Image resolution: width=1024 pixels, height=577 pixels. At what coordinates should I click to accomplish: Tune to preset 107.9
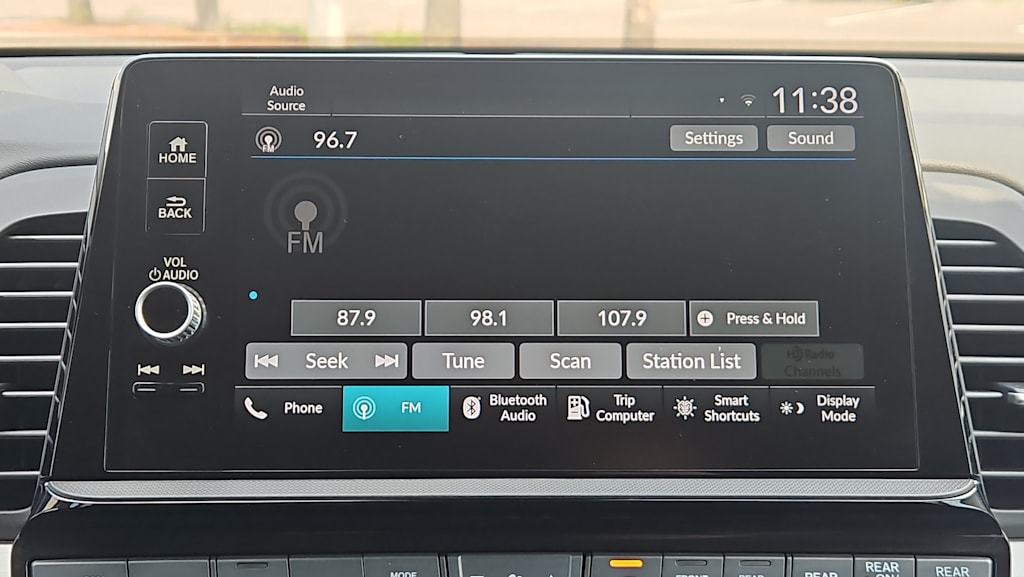click(x=622, y=318)
